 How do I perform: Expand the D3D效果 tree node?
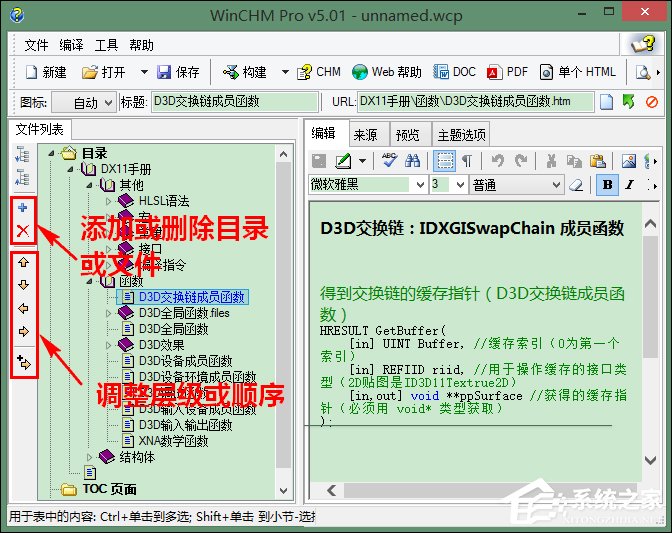(x=108, y=345)
